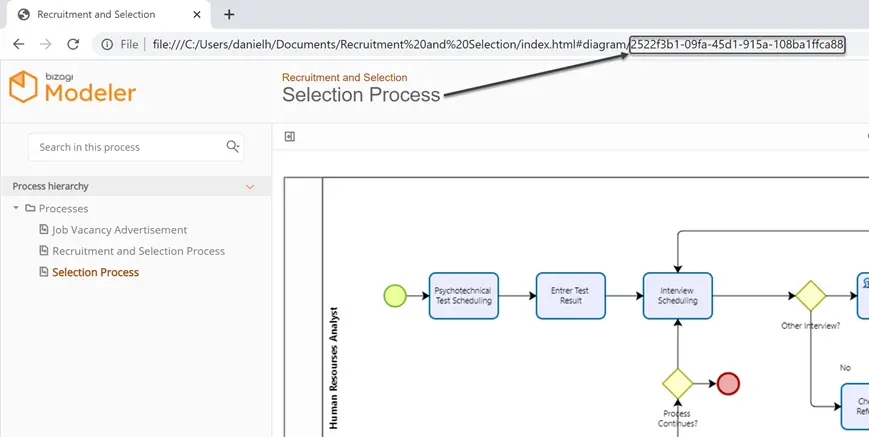The width and height of the screenshot is (869, 437).
Task: Click the Selection Process document icon
Action: 44,271
